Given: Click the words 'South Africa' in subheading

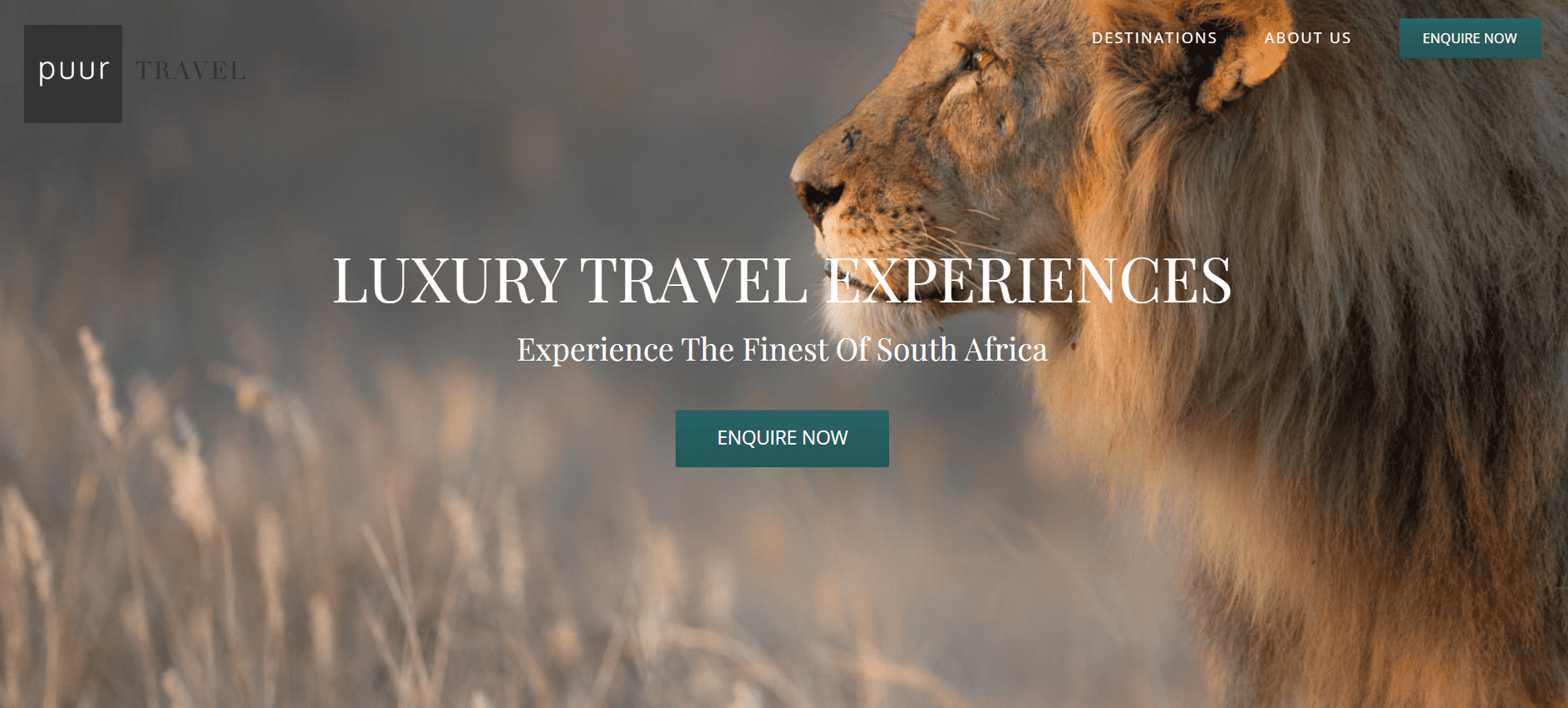Looking at the screenshot, I should tap(961, 350).
